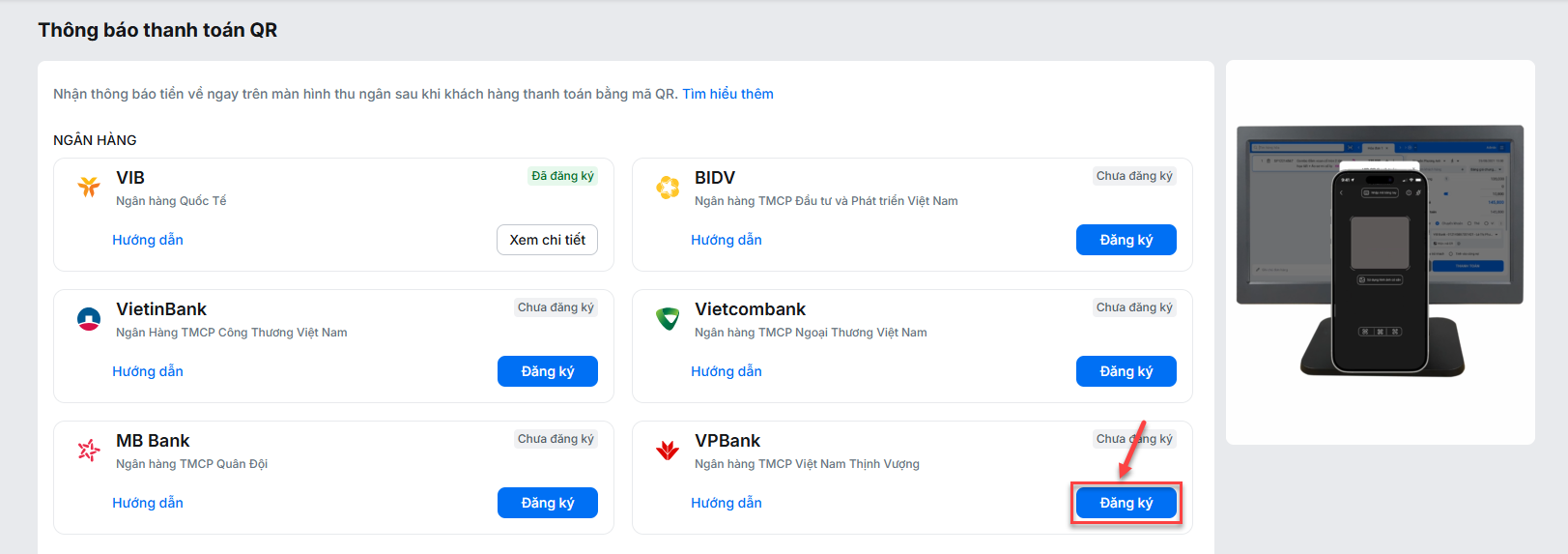Open VIB registration details with Xem chi tiết
Viewport: 1568px width, 554px height.
point(548,240)
